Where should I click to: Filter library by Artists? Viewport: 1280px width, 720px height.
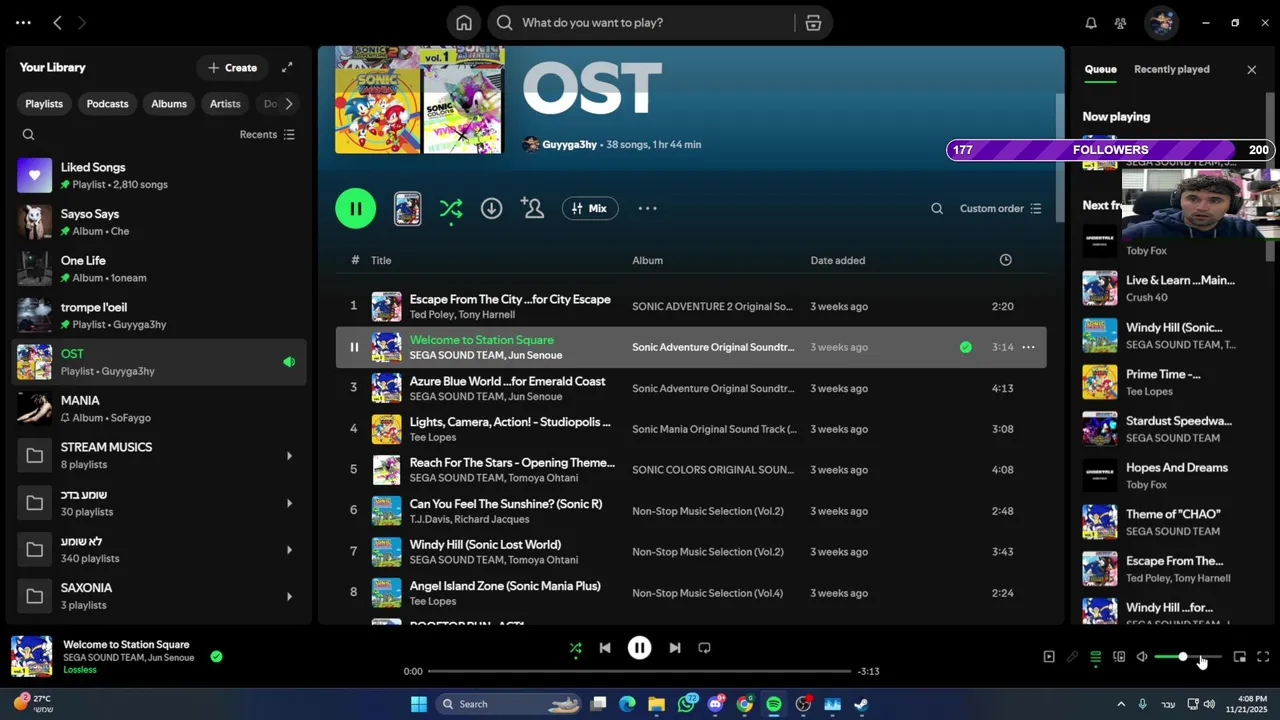click(225, 104)
